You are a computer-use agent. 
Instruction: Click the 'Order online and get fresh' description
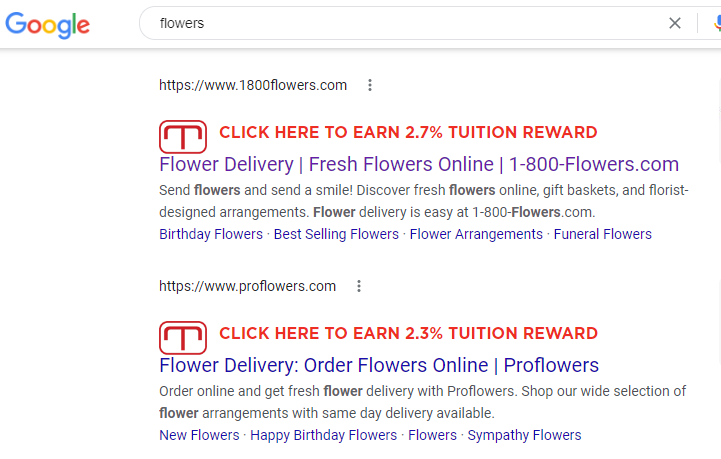(423, 402)
